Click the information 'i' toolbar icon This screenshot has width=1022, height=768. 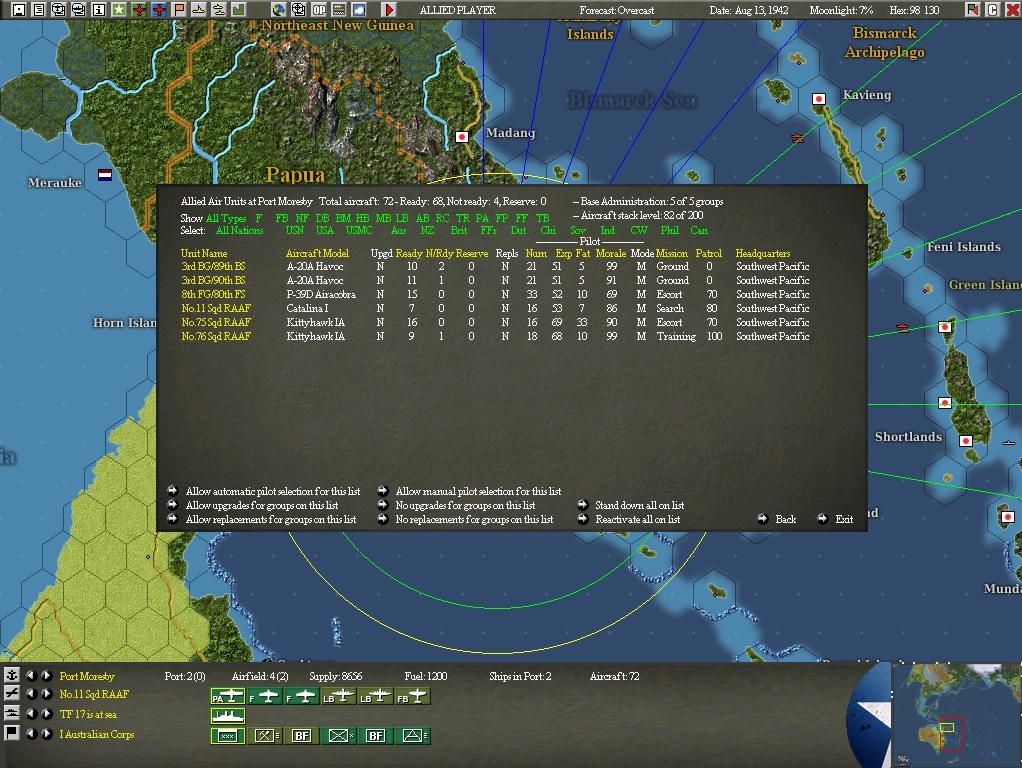98,10
